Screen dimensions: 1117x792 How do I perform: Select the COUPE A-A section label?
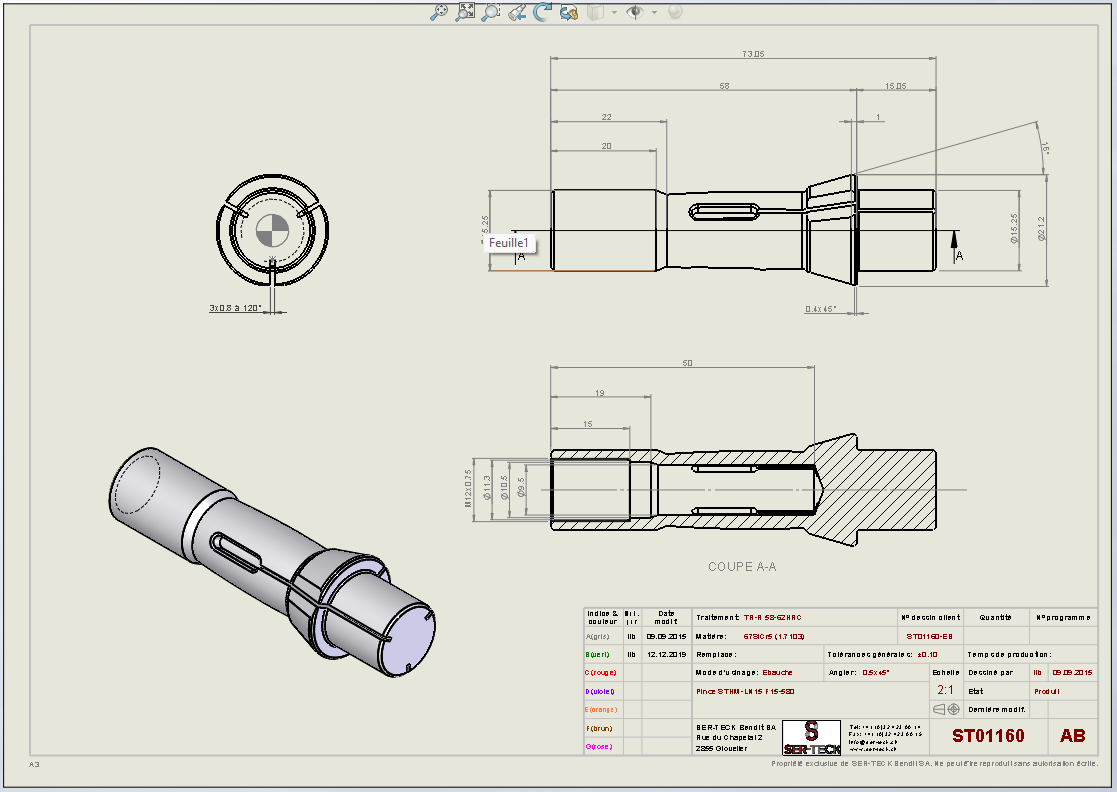point(742,567)
